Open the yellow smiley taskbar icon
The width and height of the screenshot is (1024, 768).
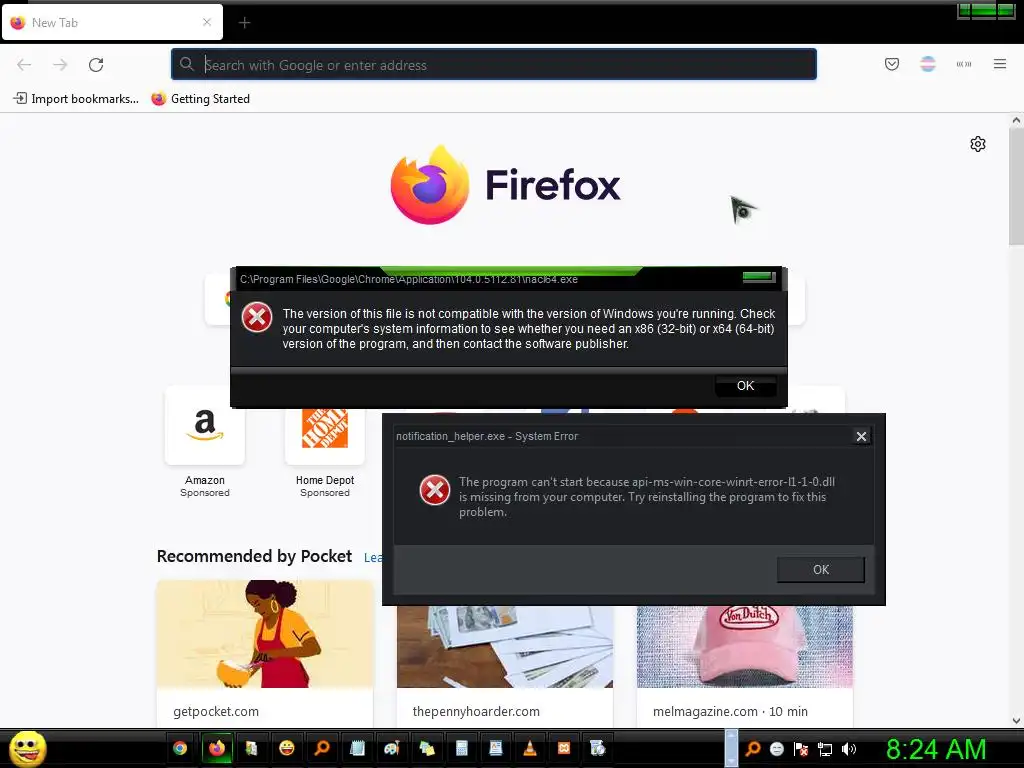coord(286,748)
